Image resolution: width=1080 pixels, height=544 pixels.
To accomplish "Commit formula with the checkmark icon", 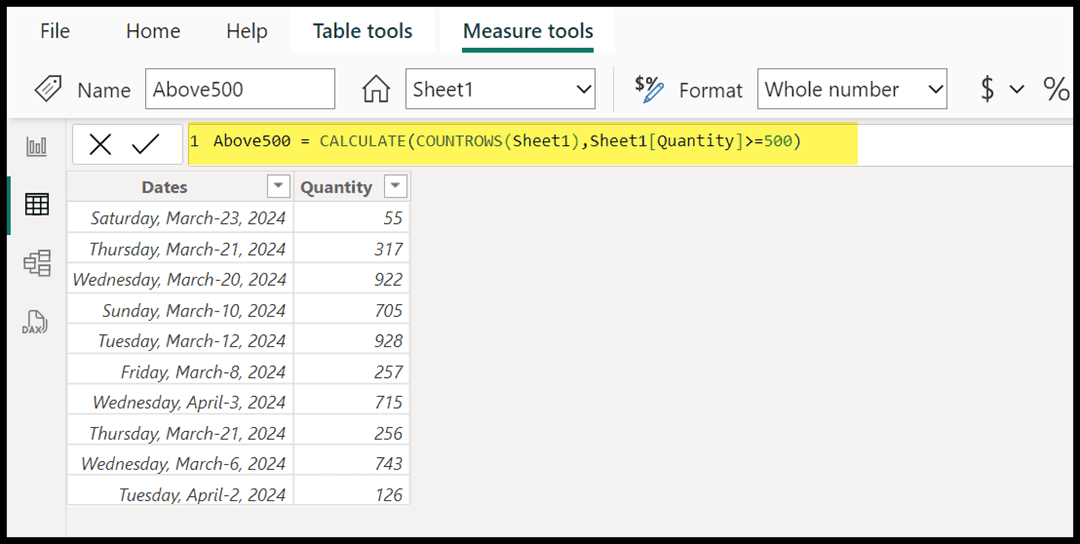I will coord(145,145).
